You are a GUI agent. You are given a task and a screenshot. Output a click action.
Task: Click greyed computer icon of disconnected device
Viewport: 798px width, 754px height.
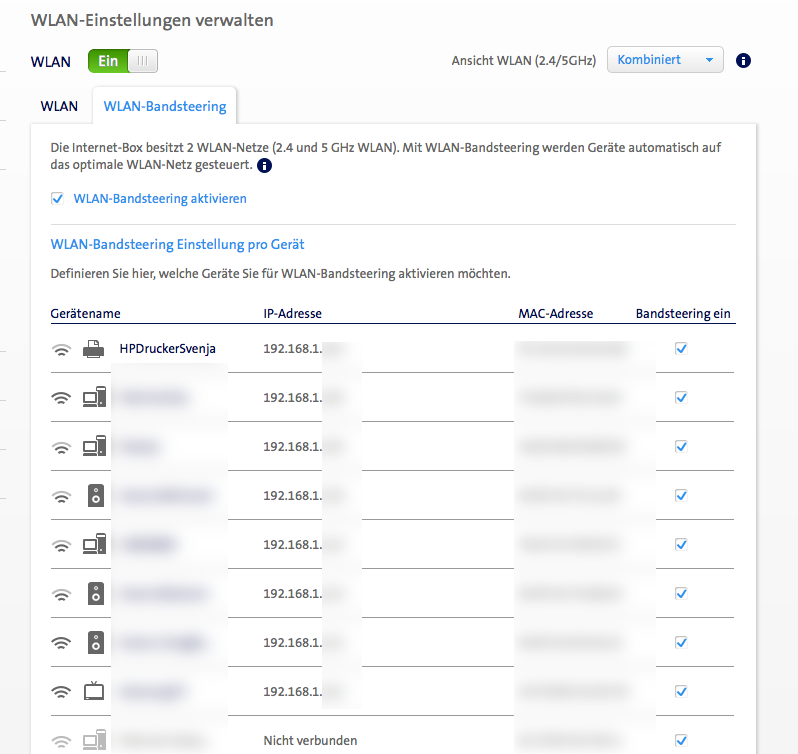(95, 740)
